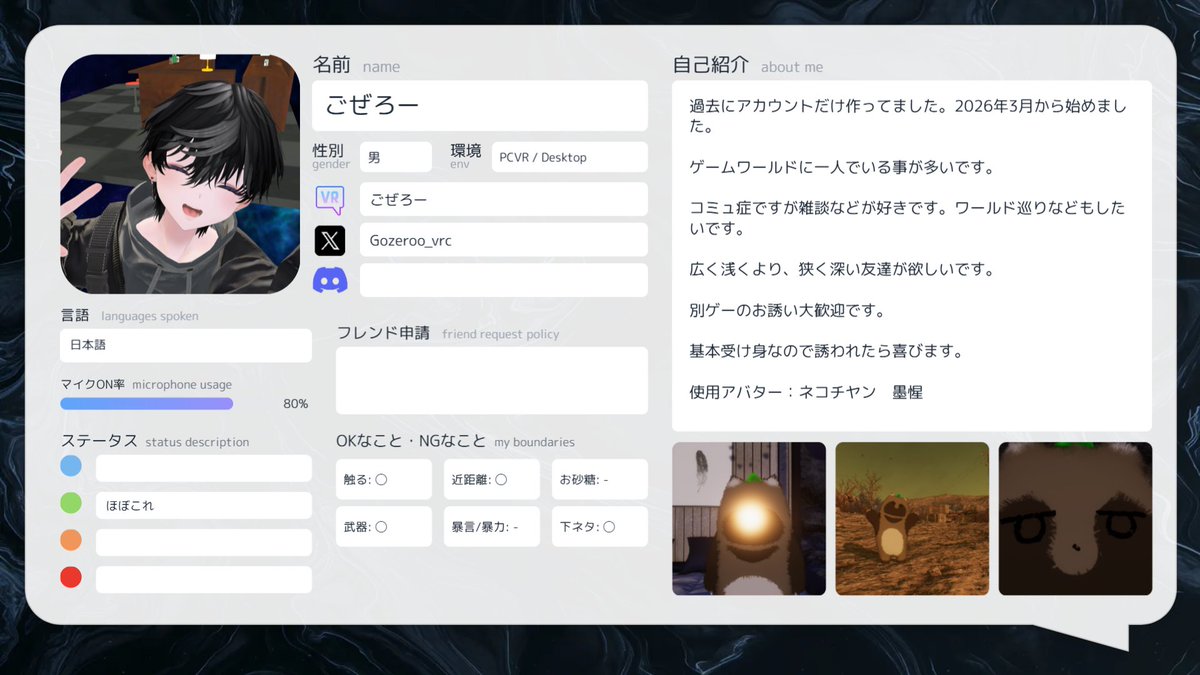Click the microphone usage 80% bar
The width and height of the screenshot is (1200, 675).
[146, 404]
